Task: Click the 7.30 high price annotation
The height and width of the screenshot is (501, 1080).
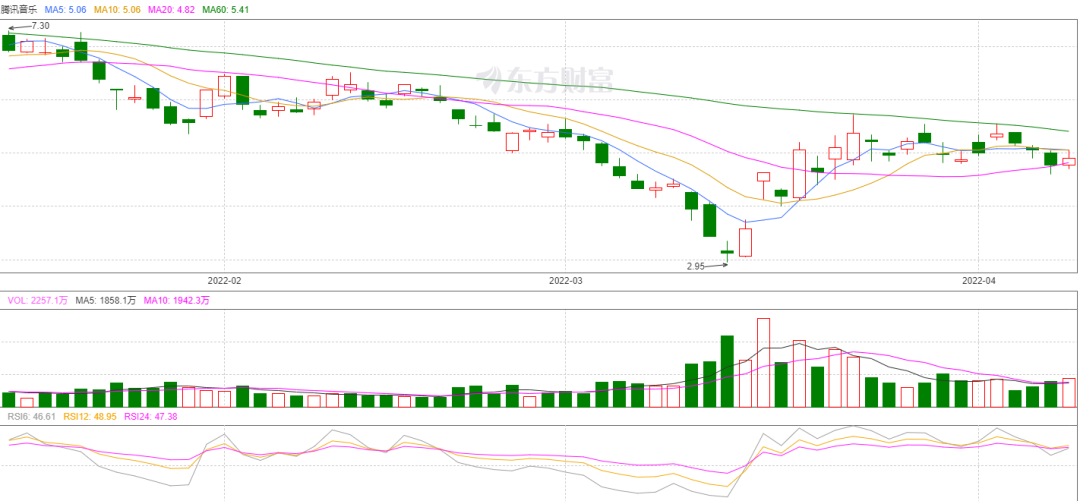Action: tap(41, 25)
